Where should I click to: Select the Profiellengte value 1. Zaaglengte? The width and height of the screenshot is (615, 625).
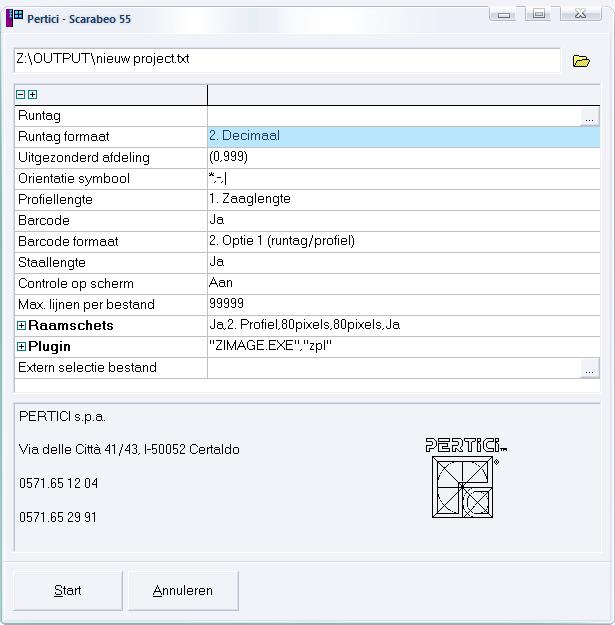[403, 200]
